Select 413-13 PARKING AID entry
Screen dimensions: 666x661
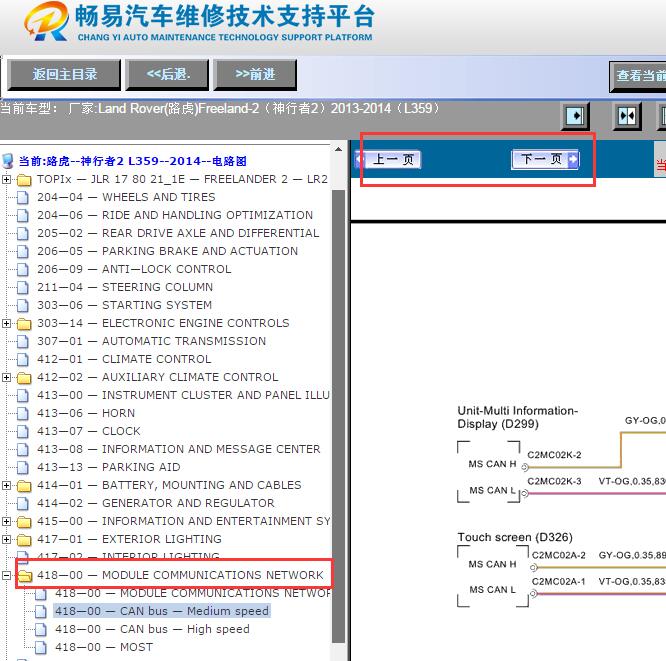pos(109,467)
